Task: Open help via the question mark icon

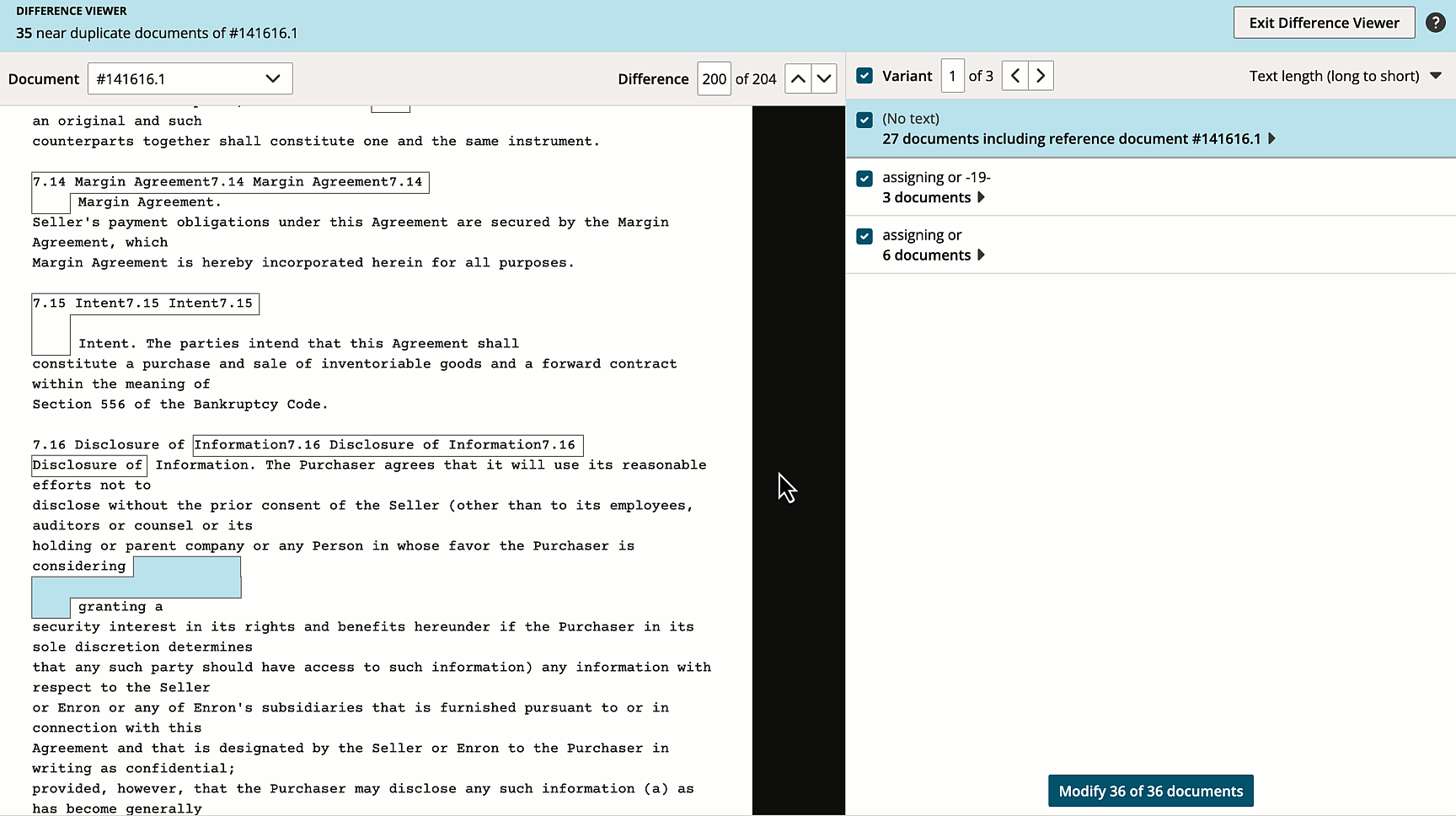Action: [1437, 22]
